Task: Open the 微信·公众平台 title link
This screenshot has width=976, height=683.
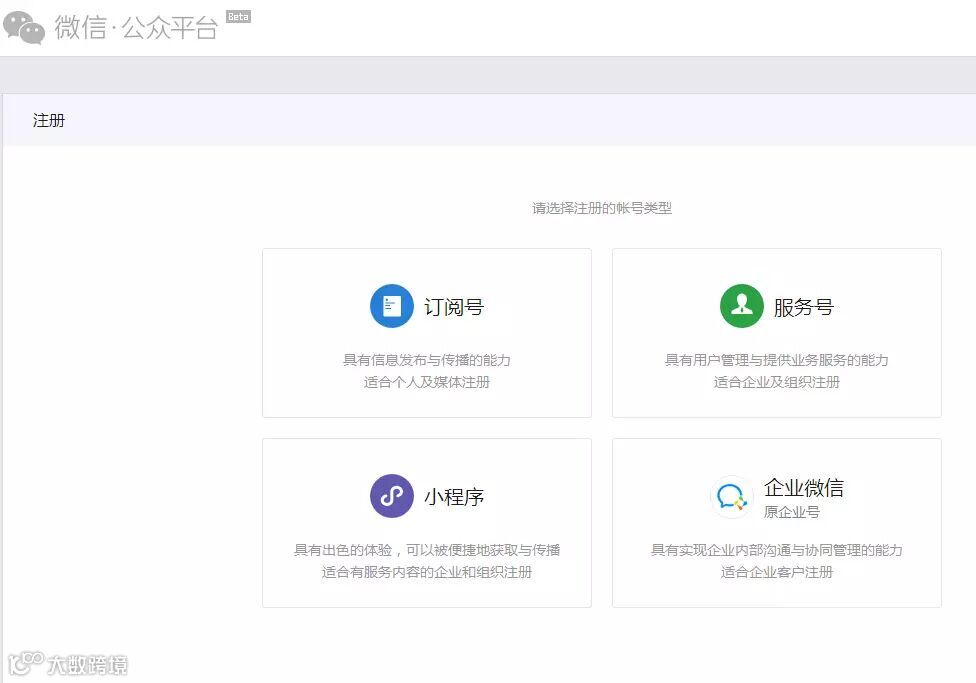Action: [136, 27]
